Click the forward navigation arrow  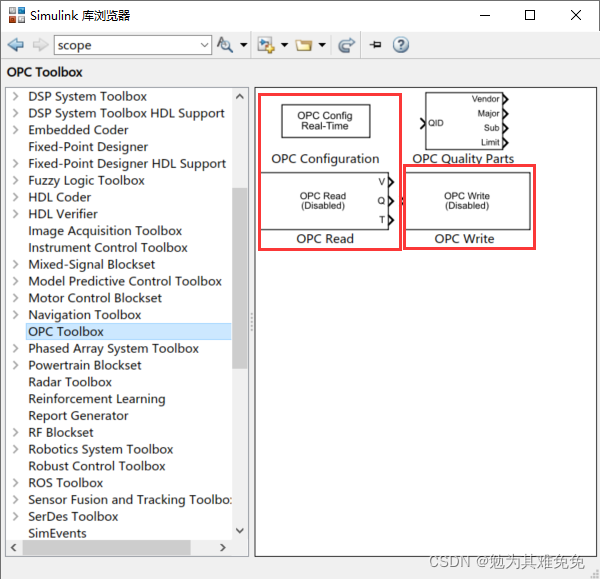(40, 45)
